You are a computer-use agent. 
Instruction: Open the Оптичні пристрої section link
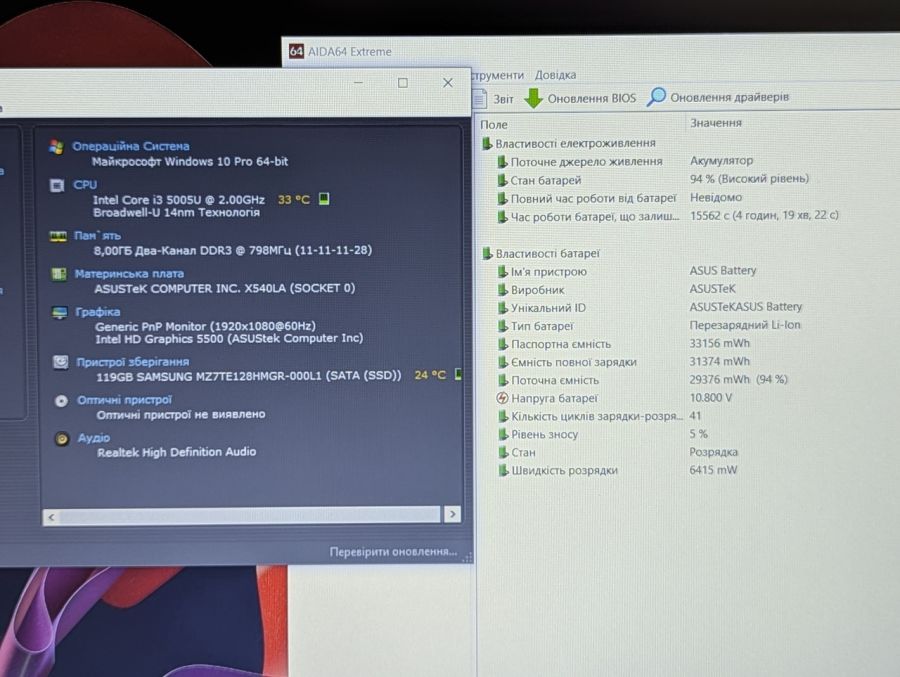click(x=125, y=400)
